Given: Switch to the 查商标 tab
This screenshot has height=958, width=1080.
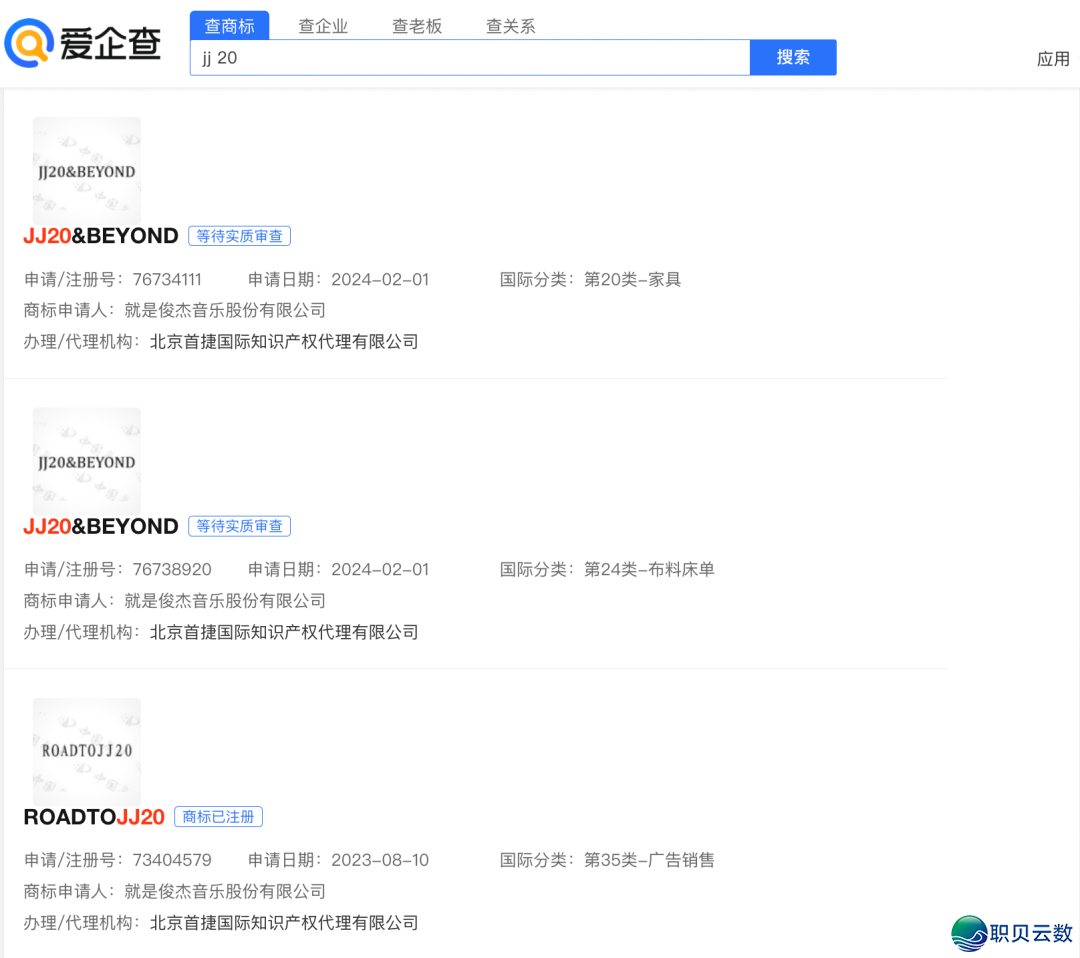Looking at the screenshot, I should click(229, 26).
